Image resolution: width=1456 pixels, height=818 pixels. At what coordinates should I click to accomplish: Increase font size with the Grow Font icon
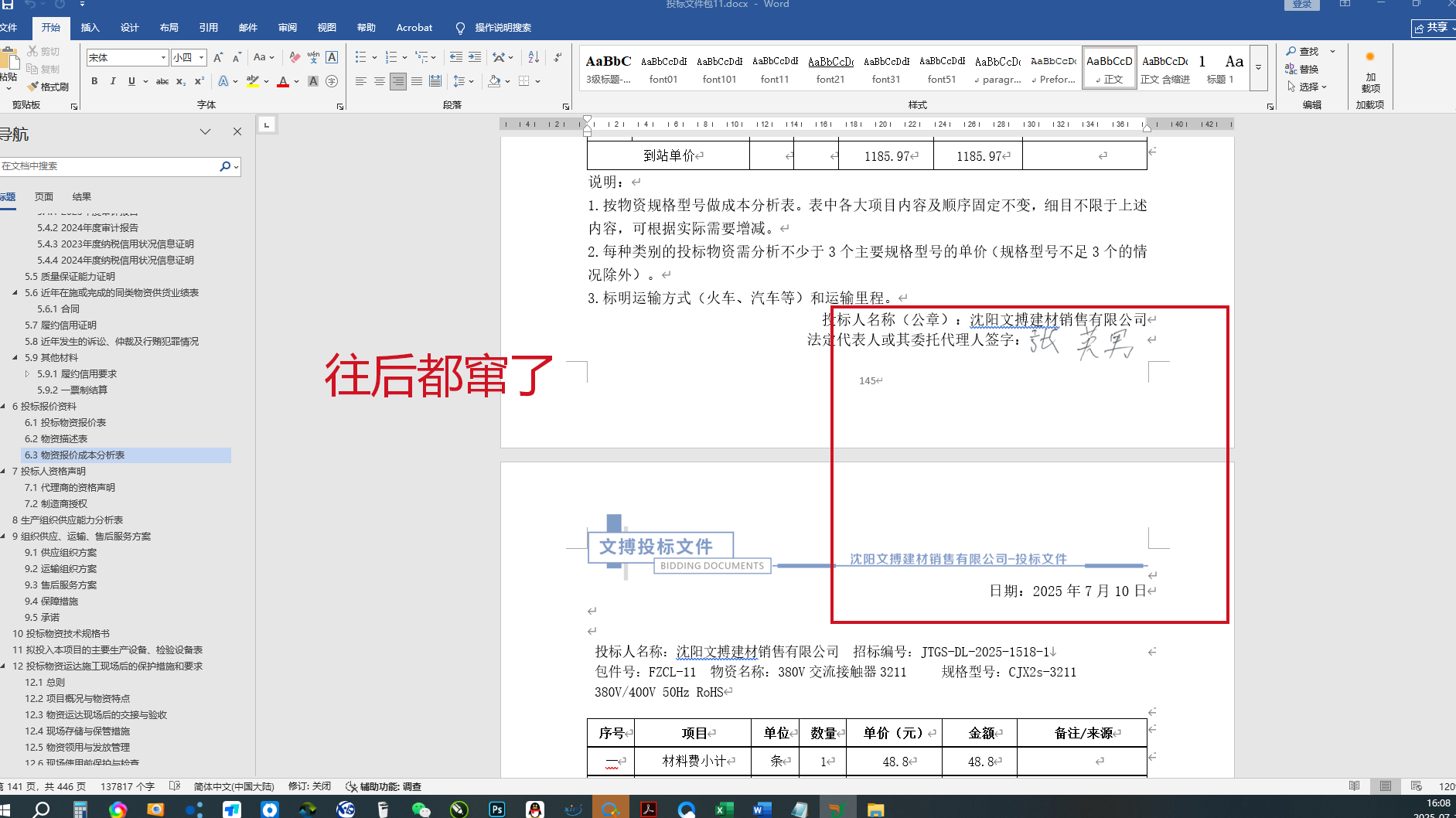[x=218, y=57]
